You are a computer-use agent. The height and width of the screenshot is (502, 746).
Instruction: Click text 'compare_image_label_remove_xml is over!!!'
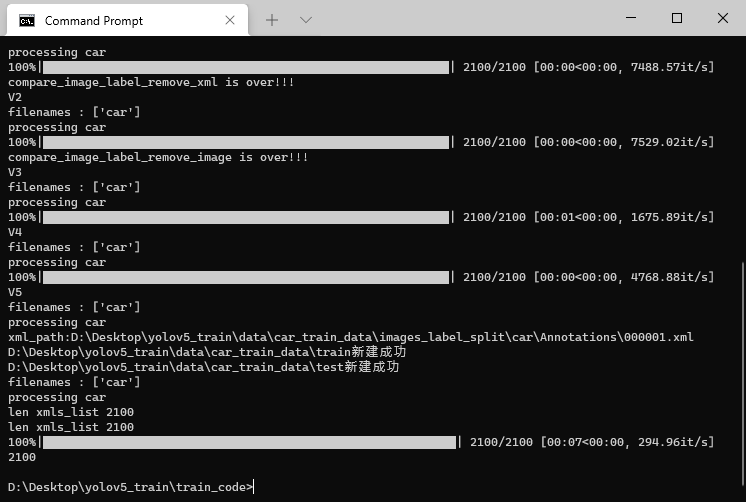[151, 82]
